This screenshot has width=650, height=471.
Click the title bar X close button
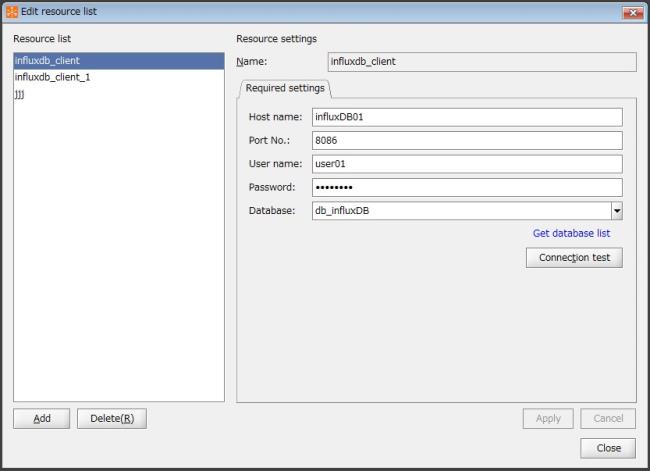pos(633,12)
